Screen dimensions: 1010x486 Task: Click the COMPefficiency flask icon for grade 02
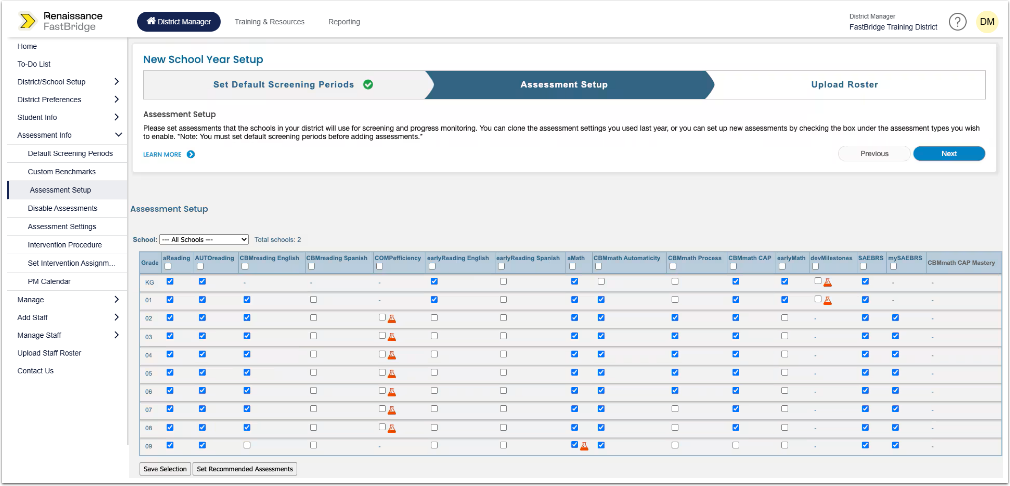(392, 319)
